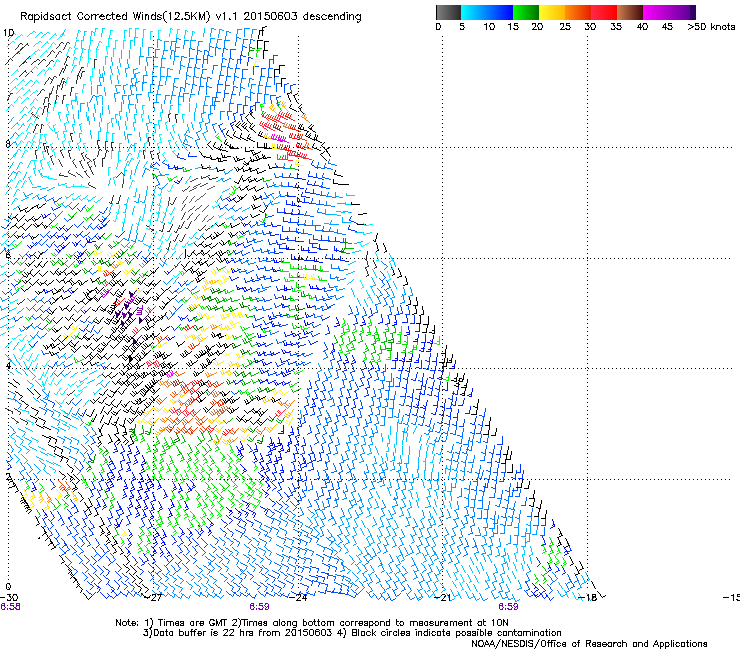
Task: Click the longitude label '-24'
Action: click(x=299, y=597)
